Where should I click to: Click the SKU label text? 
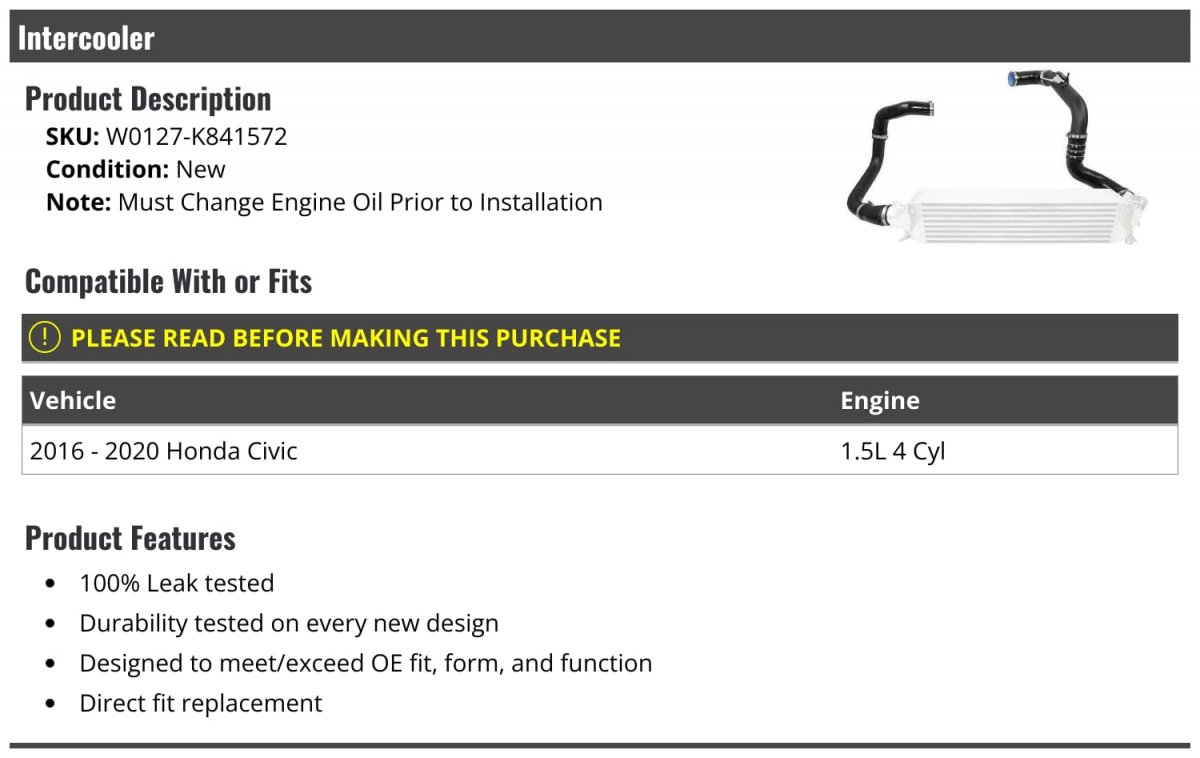pos(72,136)
